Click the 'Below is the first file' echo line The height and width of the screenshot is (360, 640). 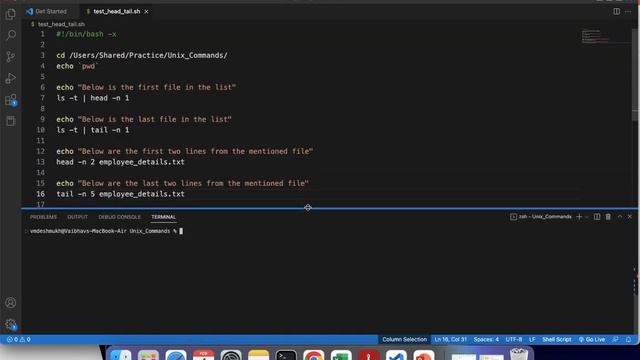[x=146, y=87]
